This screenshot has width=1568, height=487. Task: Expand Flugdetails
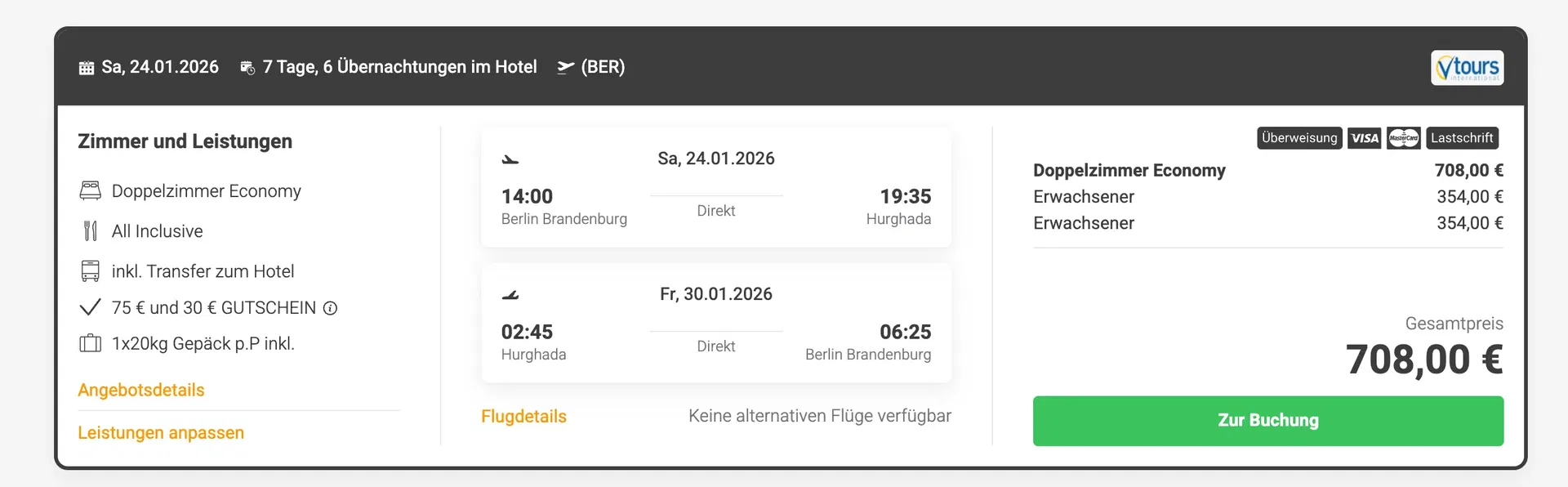click(523, 416)
